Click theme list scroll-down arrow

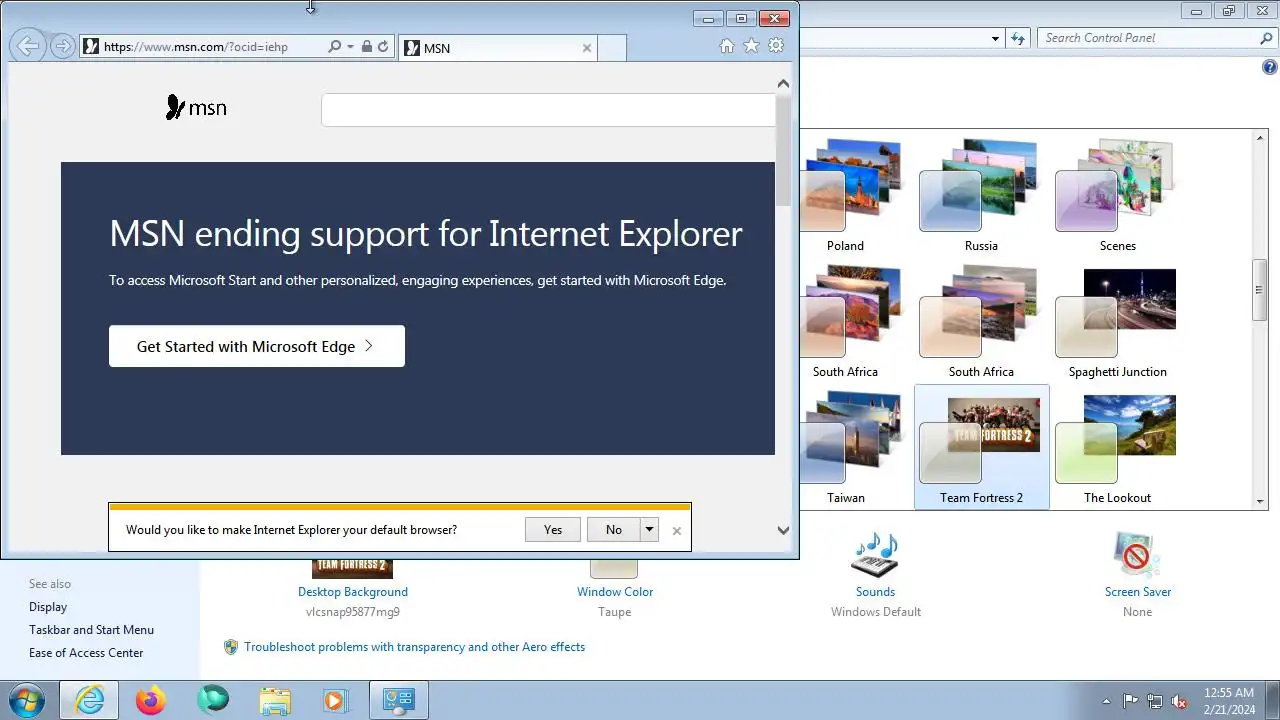[1260, 501]
